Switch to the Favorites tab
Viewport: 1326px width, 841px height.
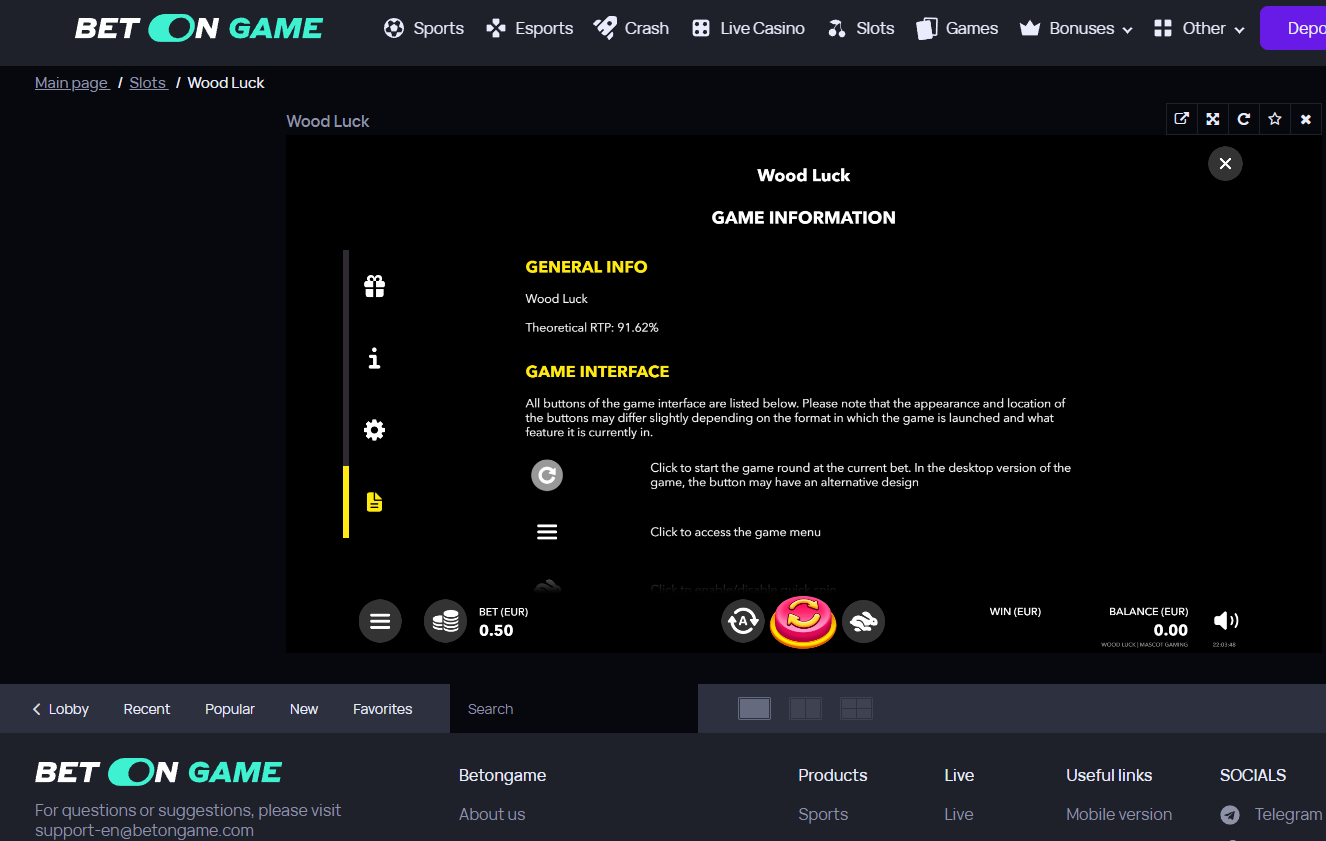pyautogui.click(x=382, y=709)
